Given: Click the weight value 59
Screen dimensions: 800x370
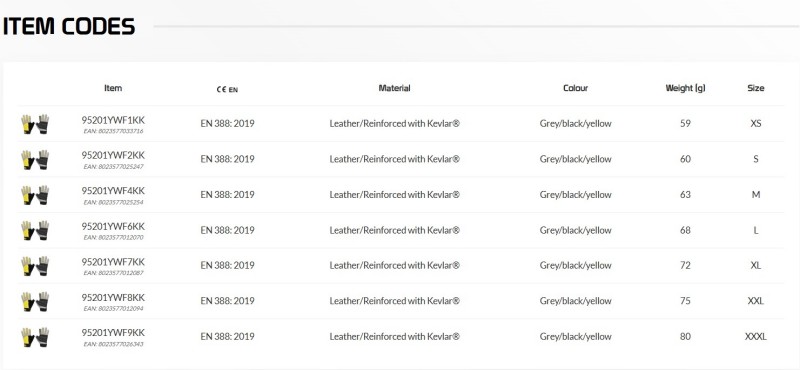Looking at the screenshot, I should coord(685,124).
